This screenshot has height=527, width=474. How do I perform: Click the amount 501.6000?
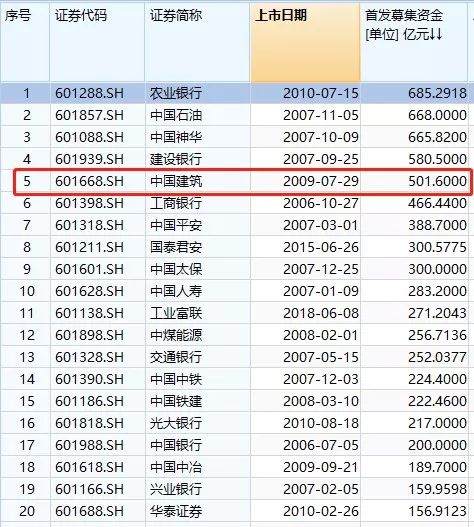(x=437, y=181)
